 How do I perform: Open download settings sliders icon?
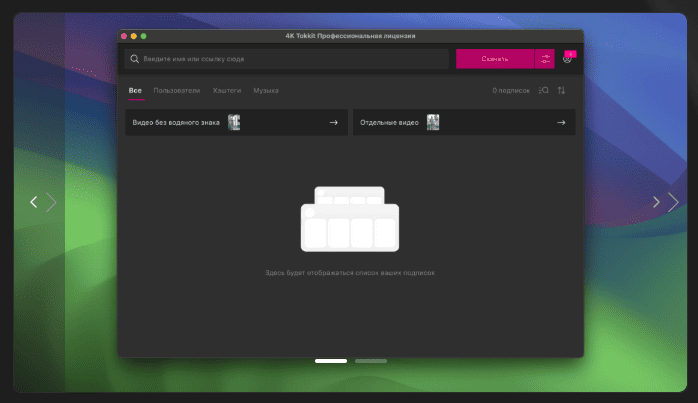pos(545,59)
